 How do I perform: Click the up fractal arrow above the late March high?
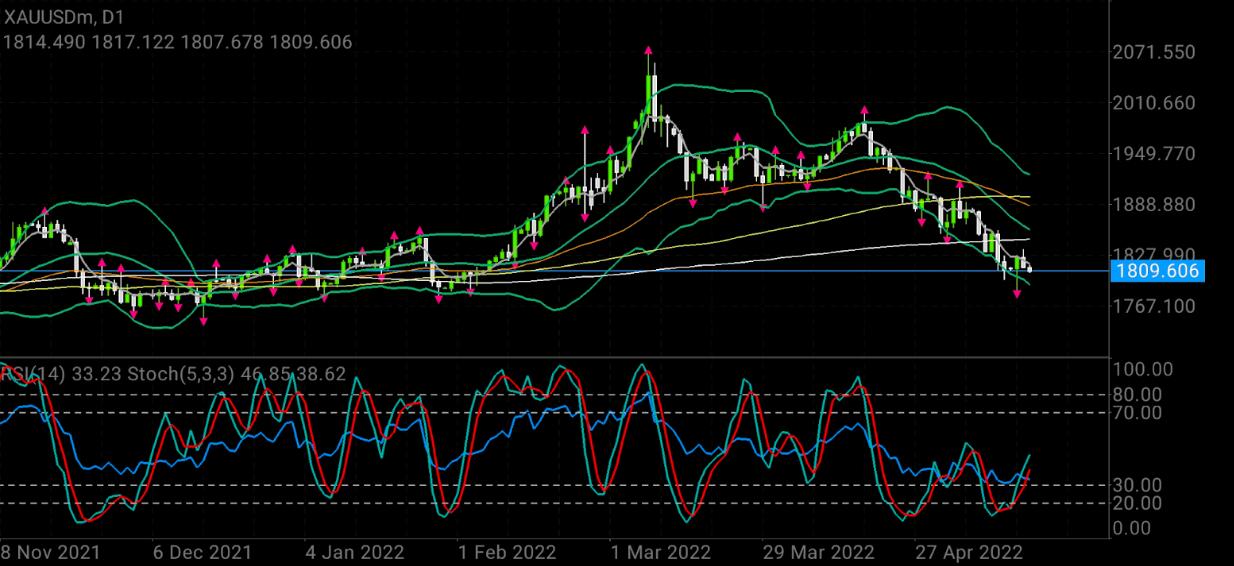(x=864, y=110)
